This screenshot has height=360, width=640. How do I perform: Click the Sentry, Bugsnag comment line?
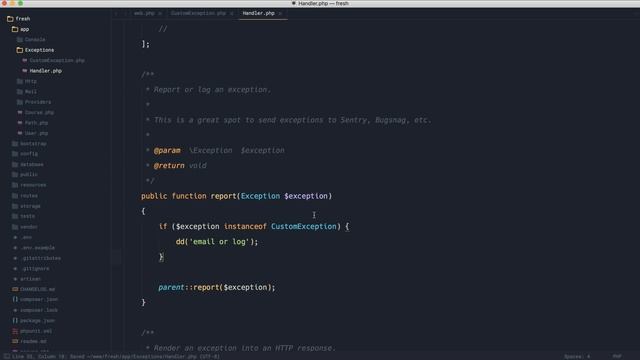coord(292,120)
